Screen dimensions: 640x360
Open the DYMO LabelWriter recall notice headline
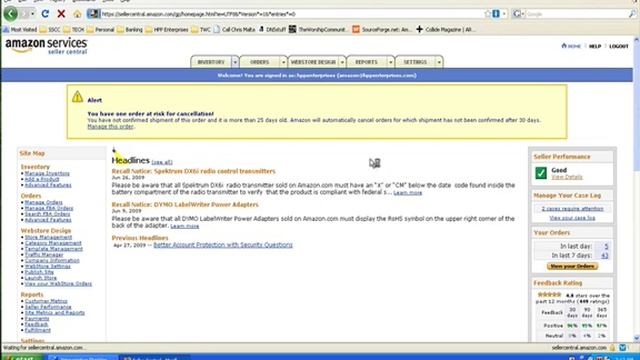(185, 204)
